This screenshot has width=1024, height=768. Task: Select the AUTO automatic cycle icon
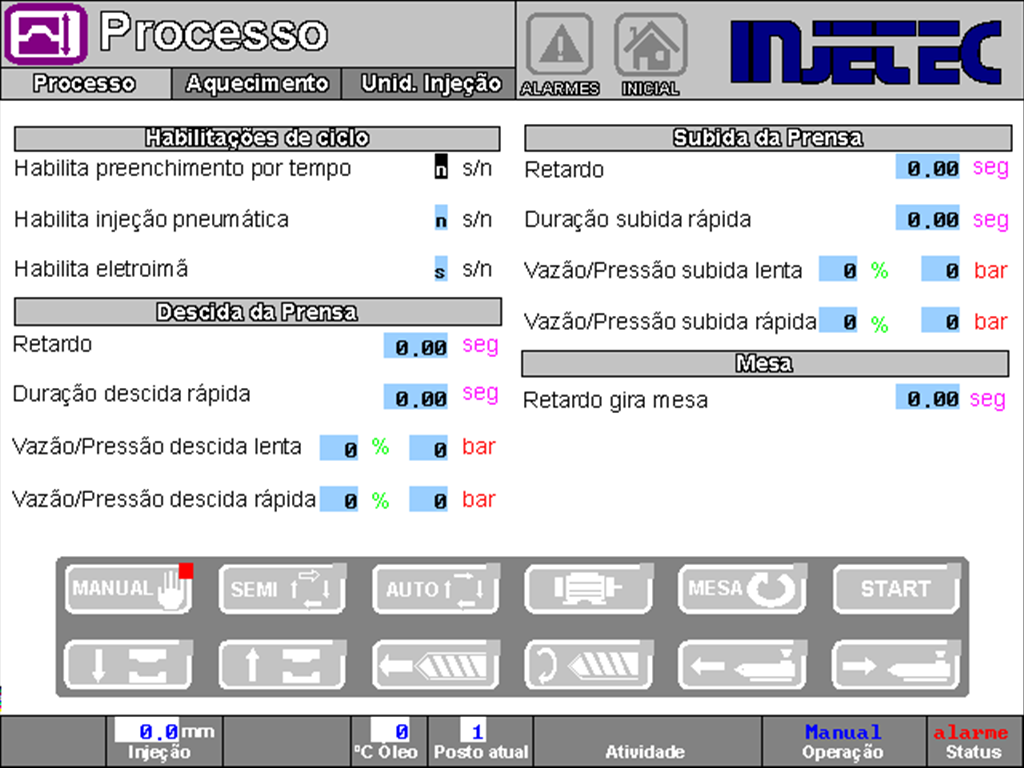point(435,589)
